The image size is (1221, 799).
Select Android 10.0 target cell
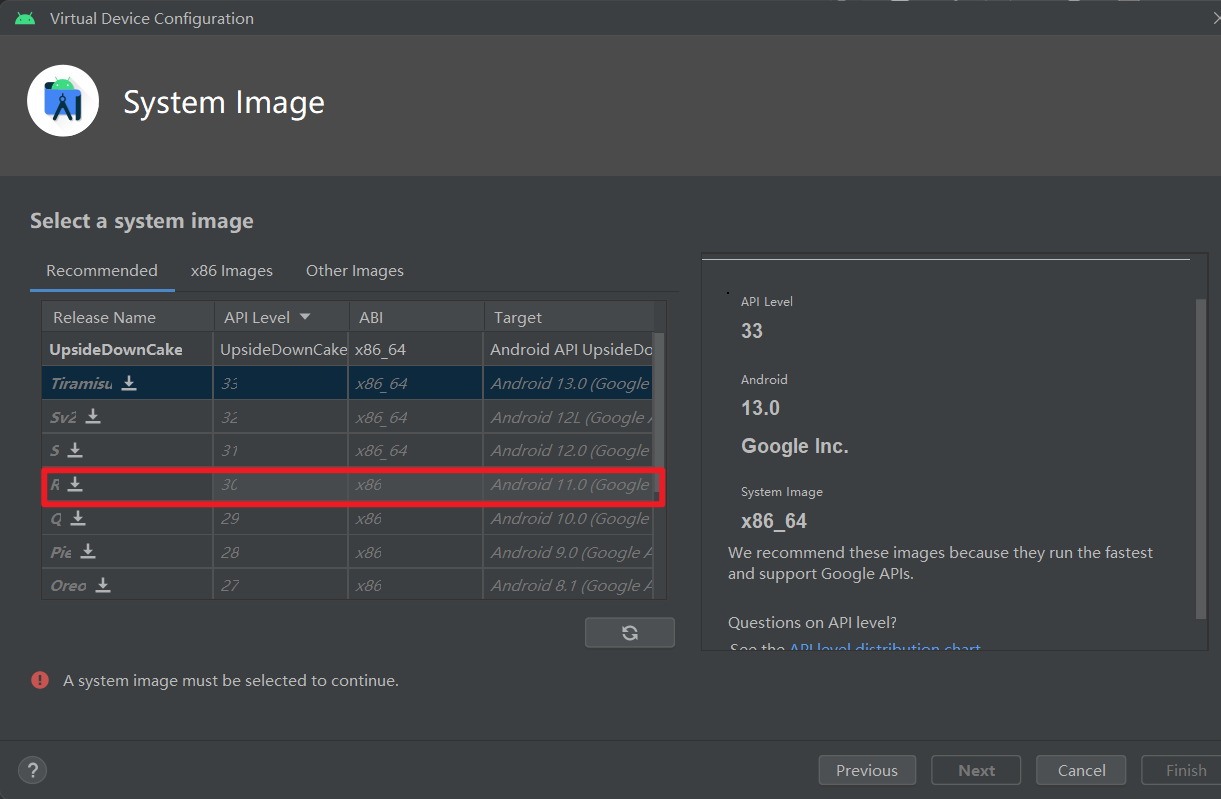click(568, 518)
